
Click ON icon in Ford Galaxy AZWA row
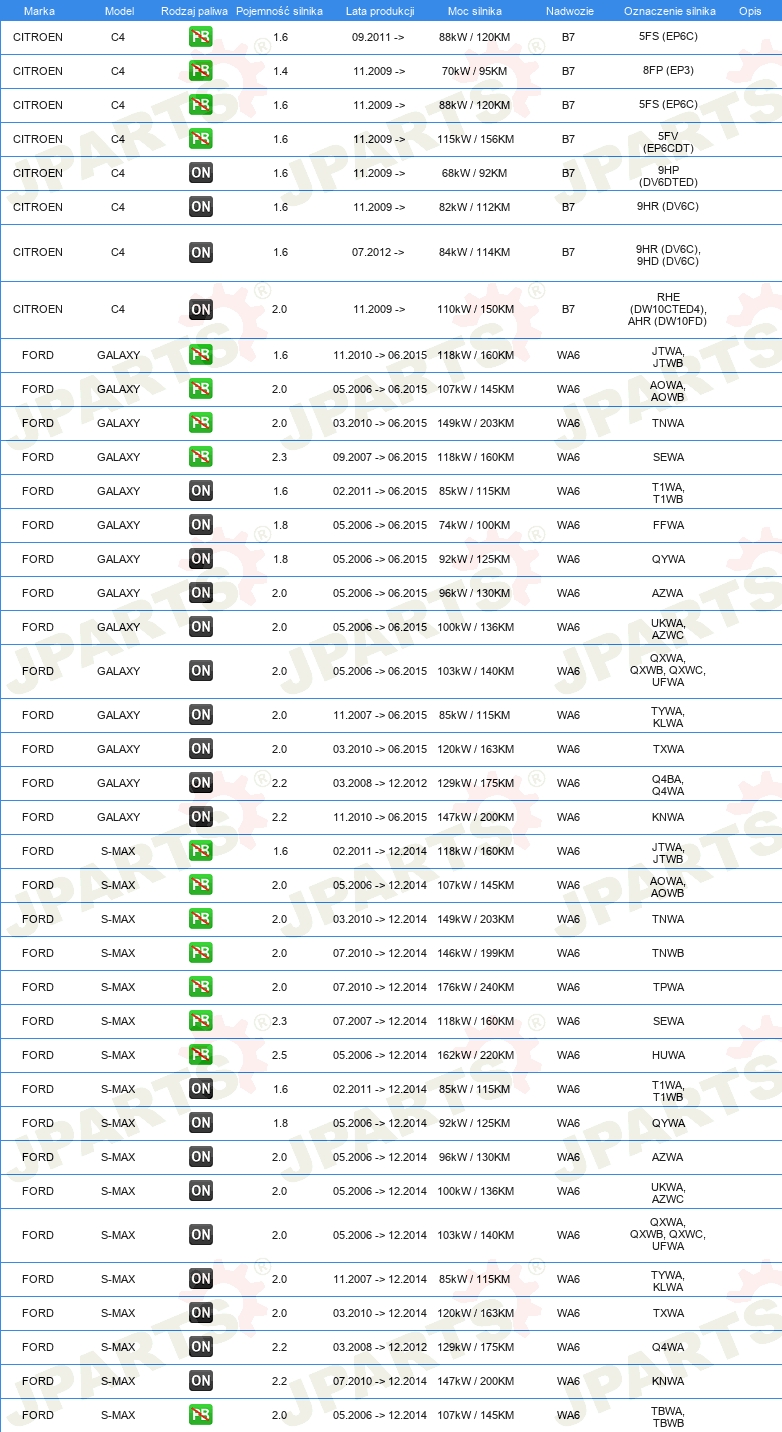click(x=201, y=593)
